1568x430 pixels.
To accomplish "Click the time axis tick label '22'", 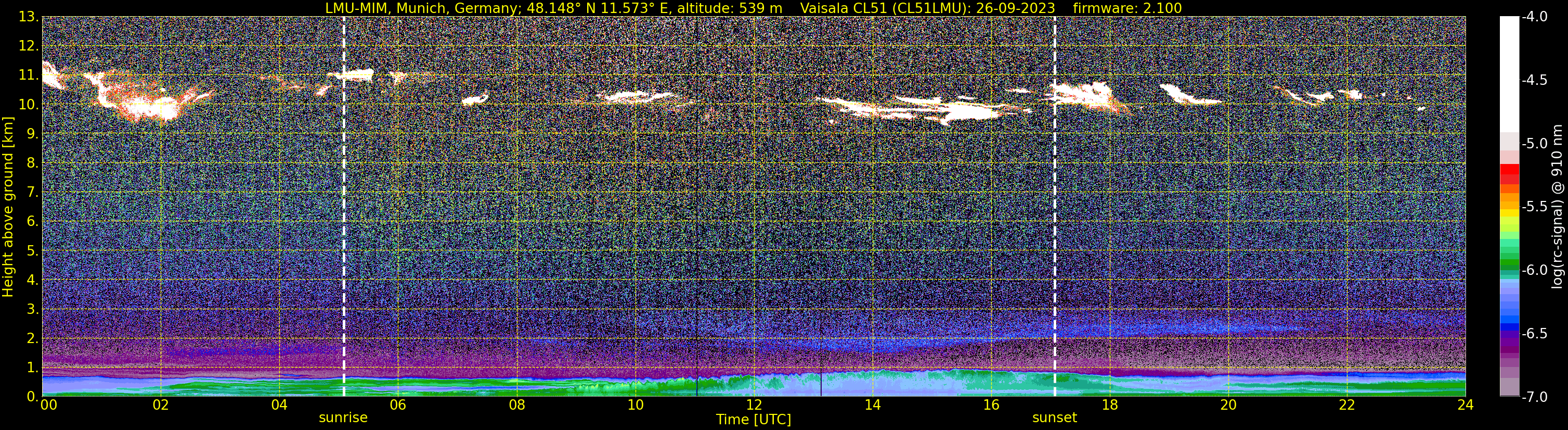I will pos(1347,405).
